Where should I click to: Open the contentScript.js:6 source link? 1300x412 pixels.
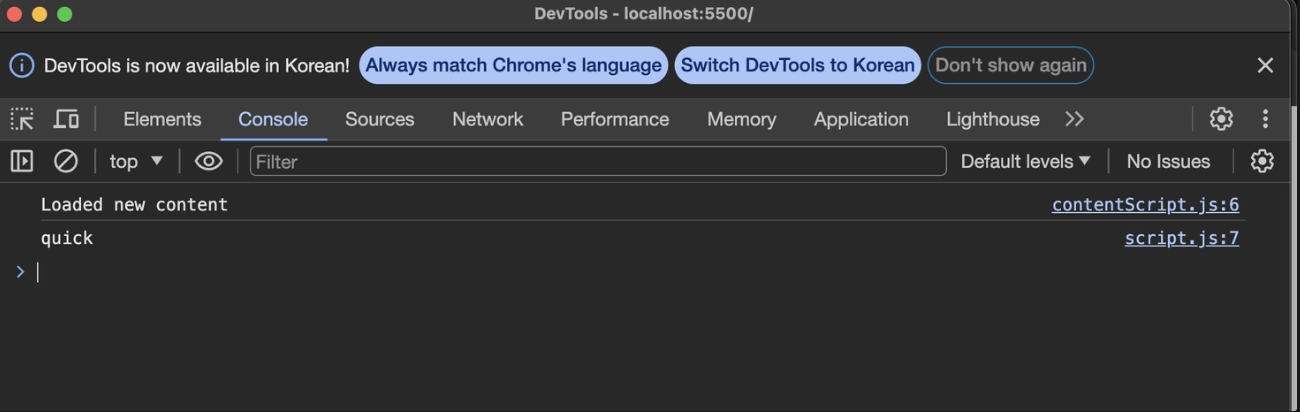(x=1145, y=205)
